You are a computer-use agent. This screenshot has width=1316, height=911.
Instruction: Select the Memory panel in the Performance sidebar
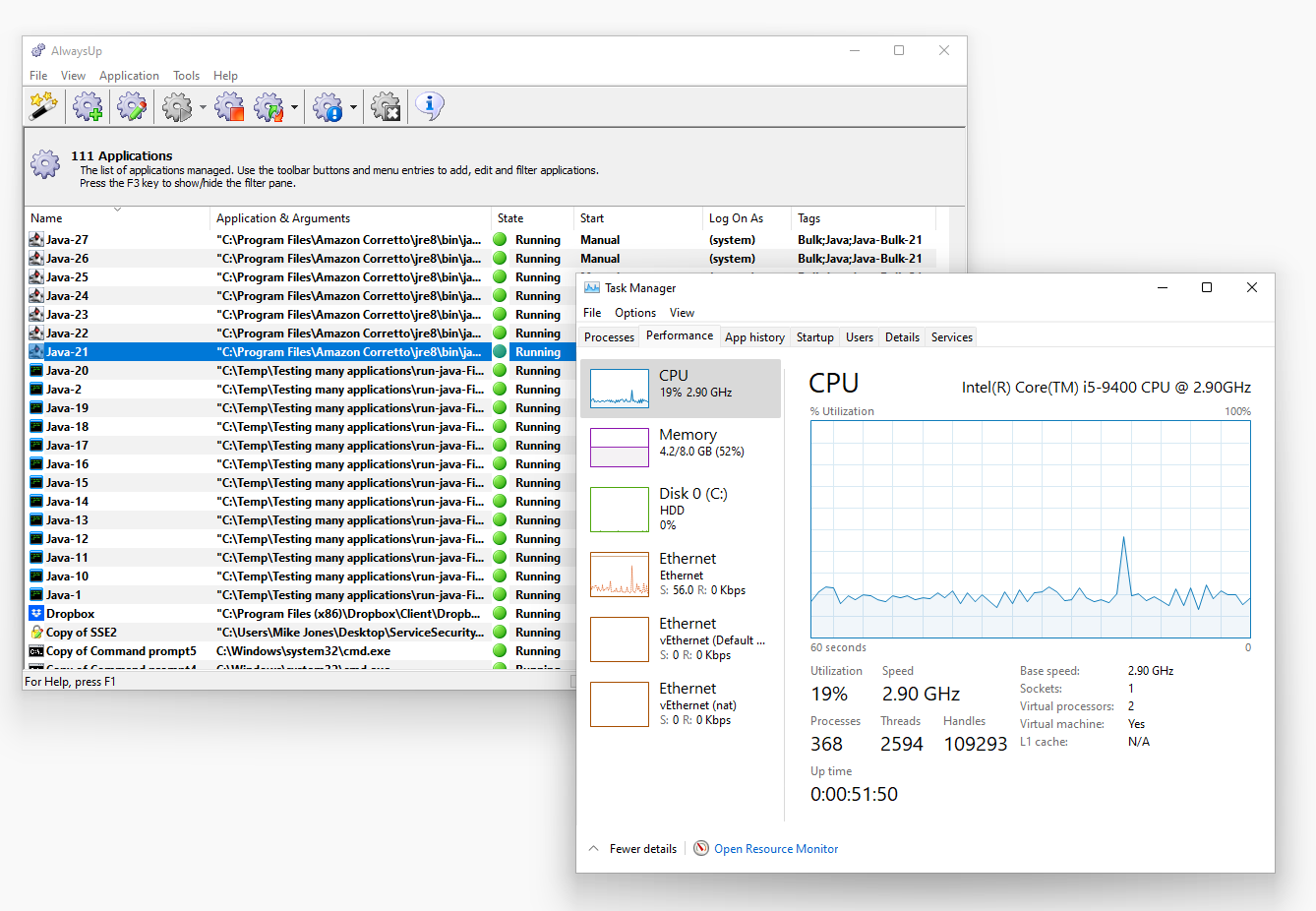(x=681, y=448)
